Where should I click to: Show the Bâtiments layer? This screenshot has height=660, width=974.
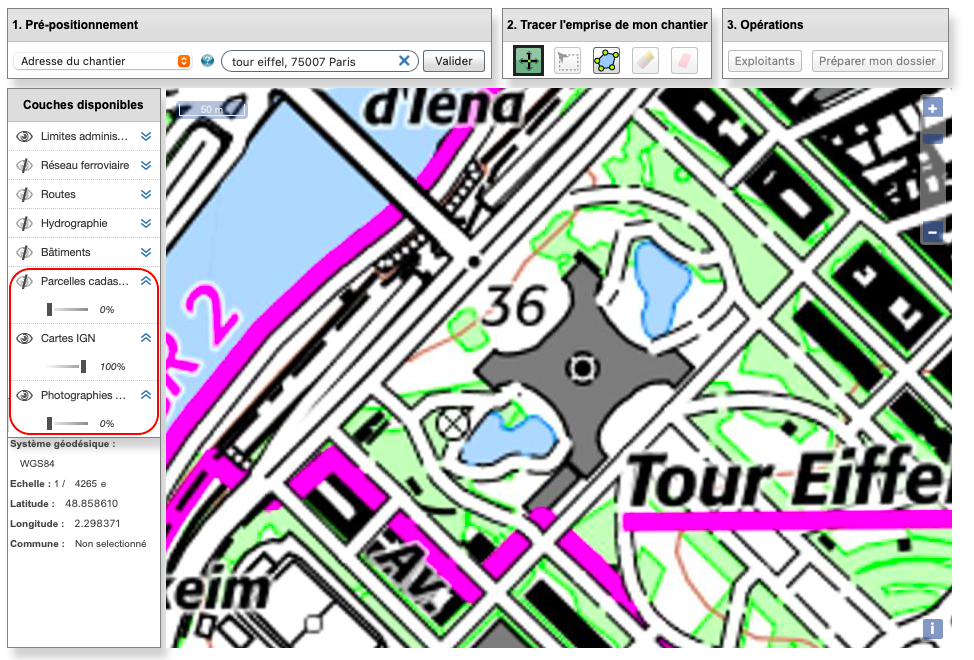point(24,252)
